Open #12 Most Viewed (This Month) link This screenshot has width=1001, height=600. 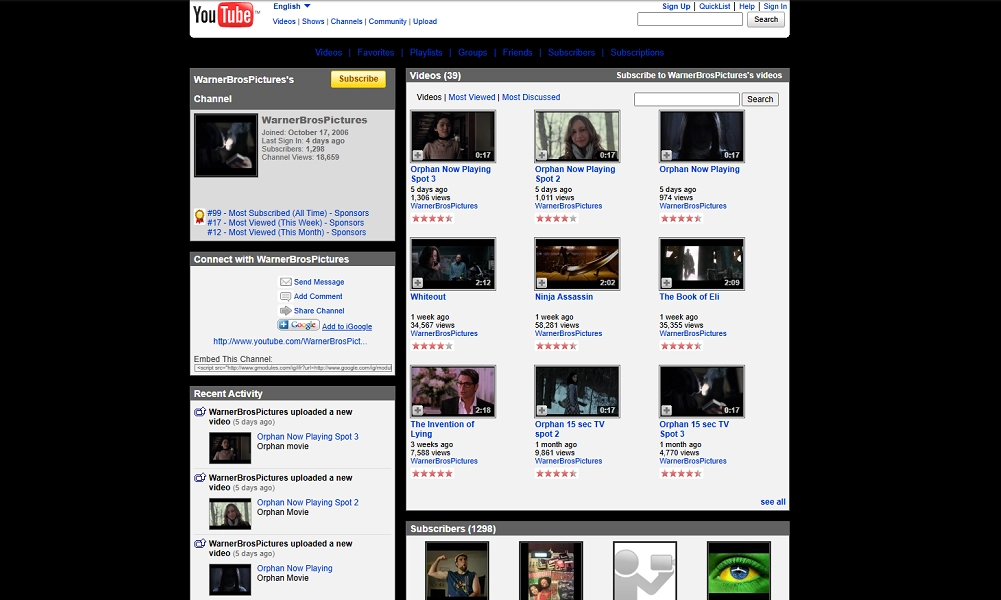click(287, 232)
